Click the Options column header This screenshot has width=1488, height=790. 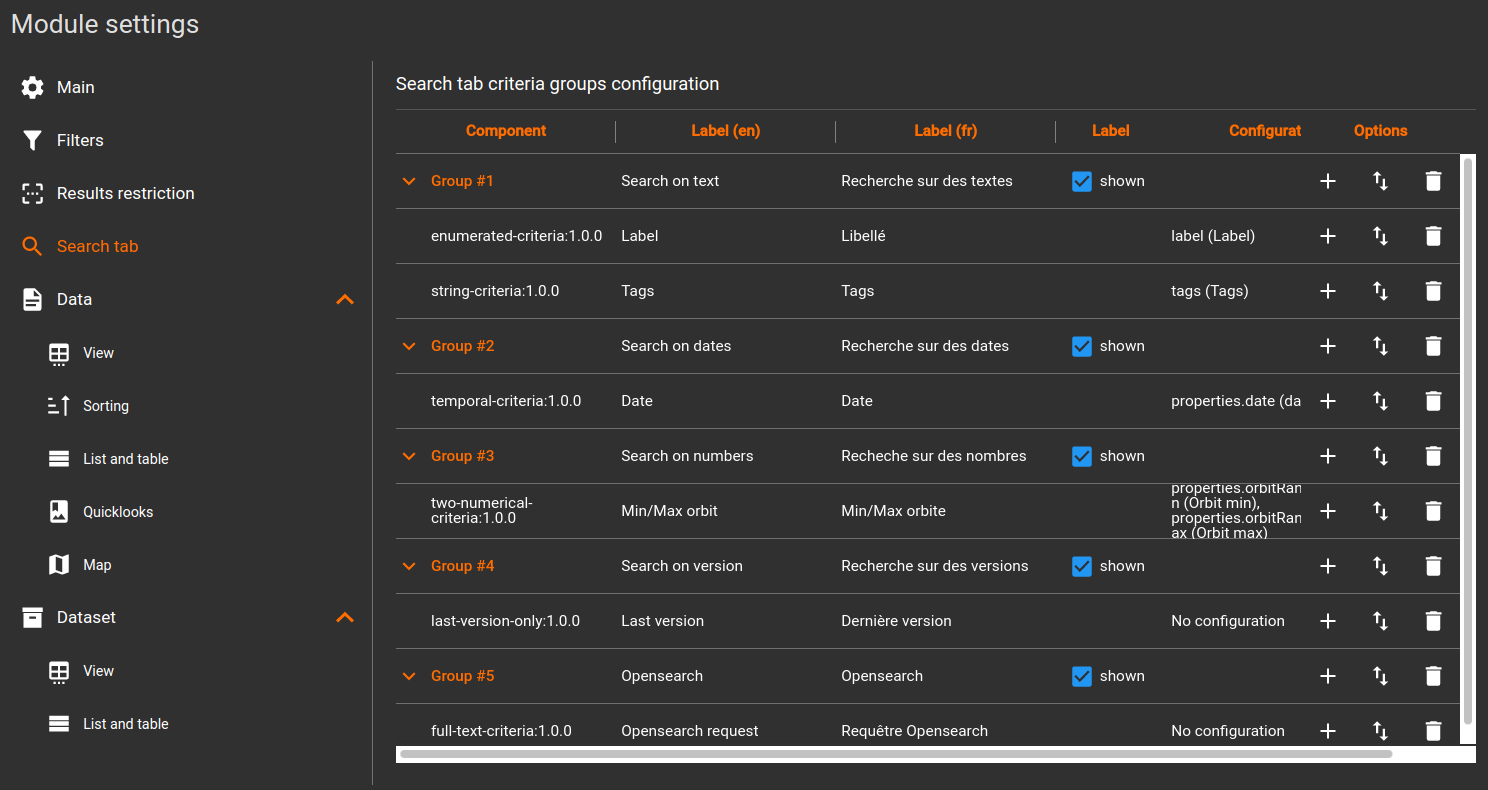click(x=1380, y=131)
